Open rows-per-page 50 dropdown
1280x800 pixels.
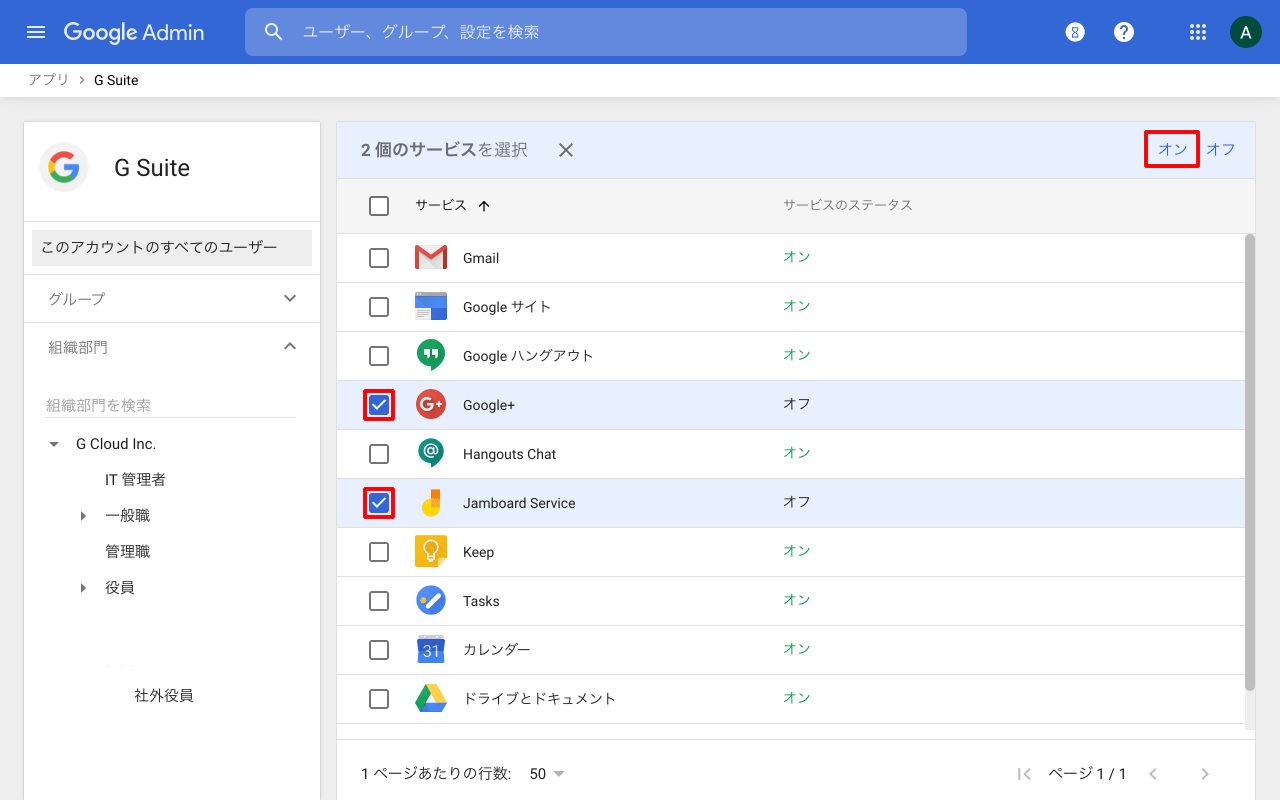(548, 774)
